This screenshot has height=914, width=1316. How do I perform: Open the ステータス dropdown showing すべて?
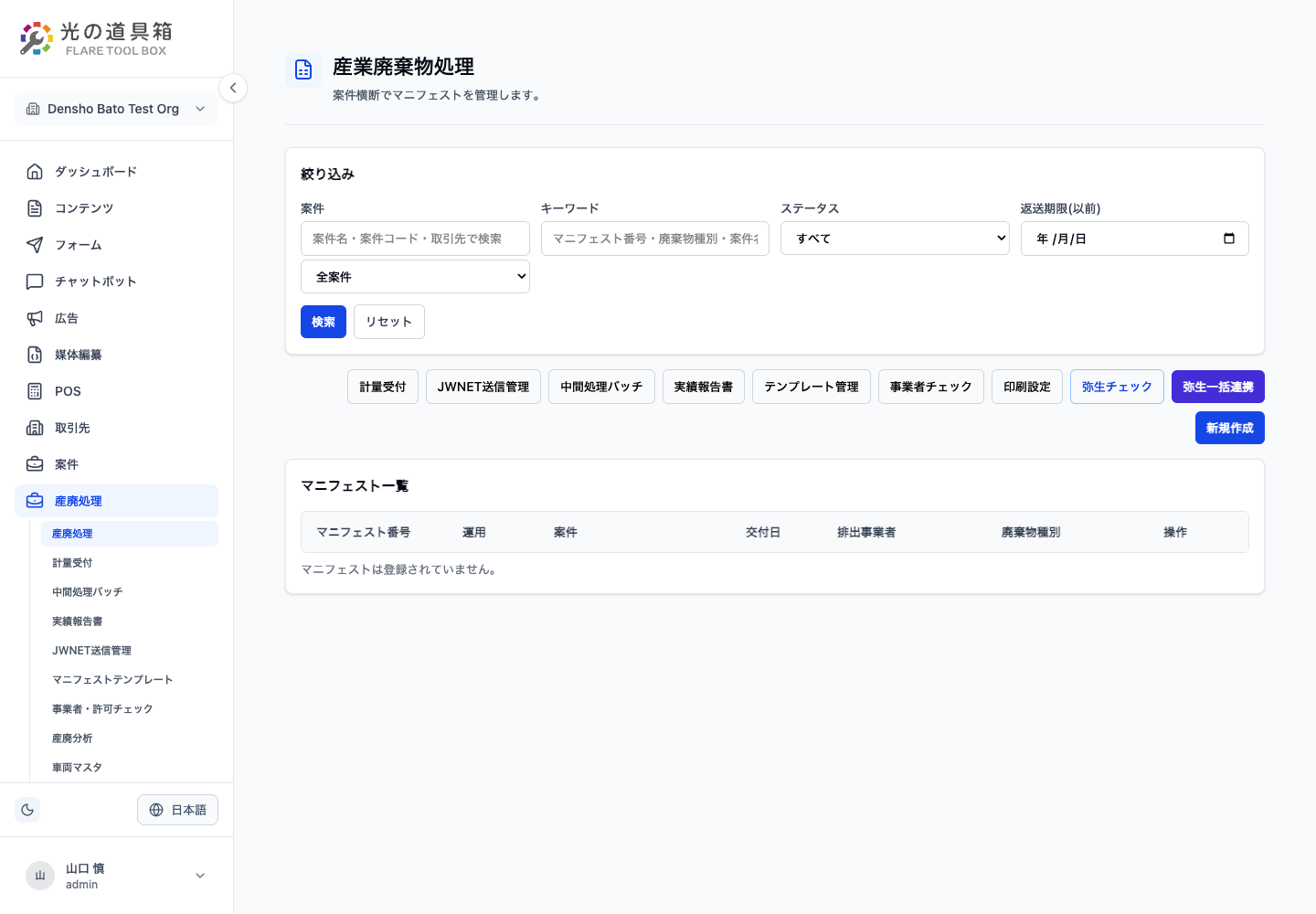coord(895,239)
